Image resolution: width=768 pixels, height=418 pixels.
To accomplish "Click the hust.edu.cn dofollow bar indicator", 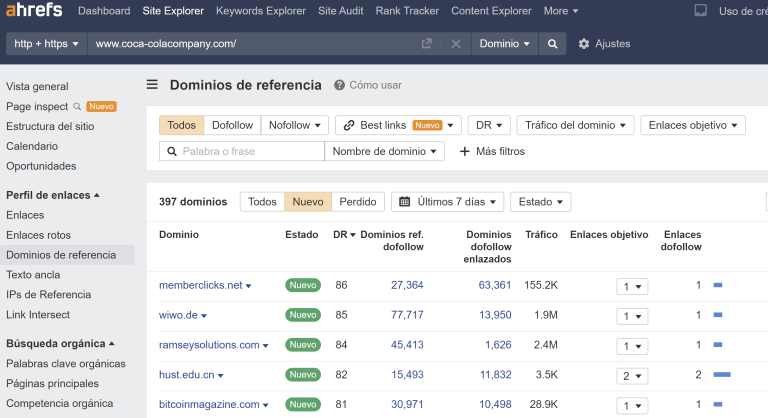I will point(722,375).
